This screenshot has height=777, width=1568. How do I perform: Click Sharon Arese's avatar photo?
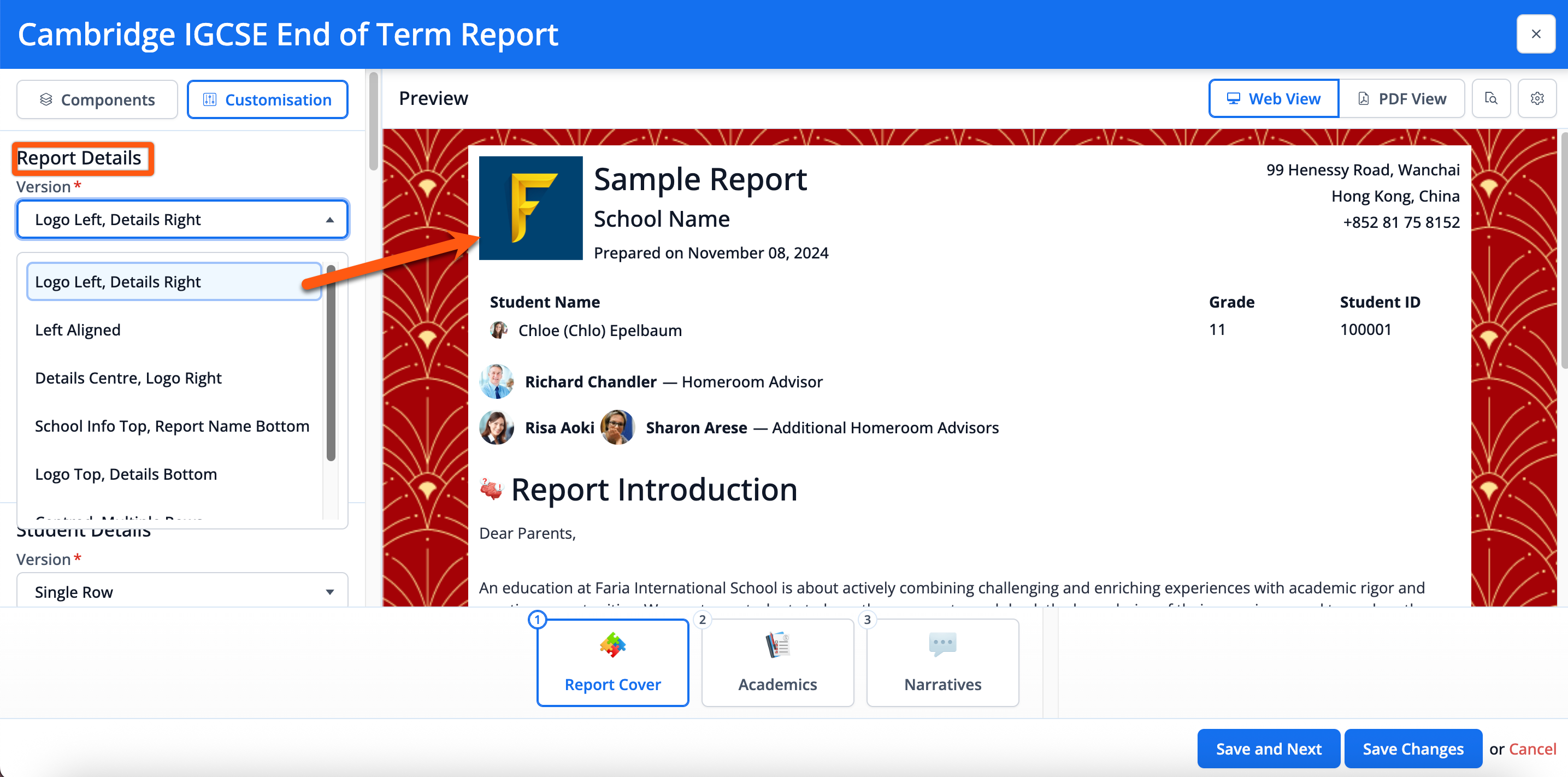click(617, 427)
